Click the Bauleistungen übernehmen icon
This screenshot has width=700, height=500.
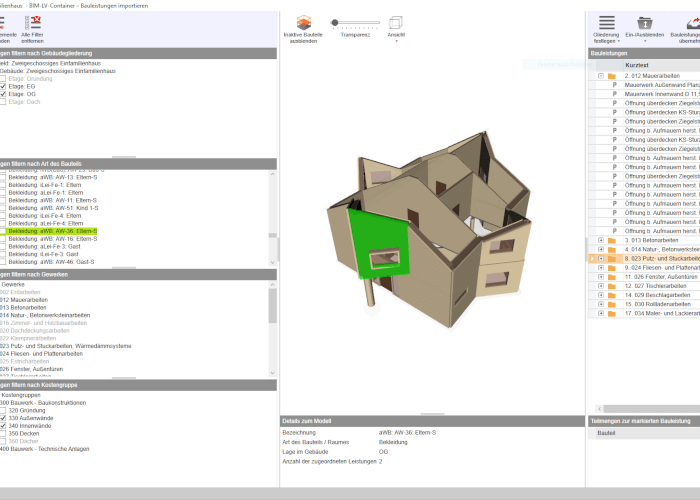[693, 22]
